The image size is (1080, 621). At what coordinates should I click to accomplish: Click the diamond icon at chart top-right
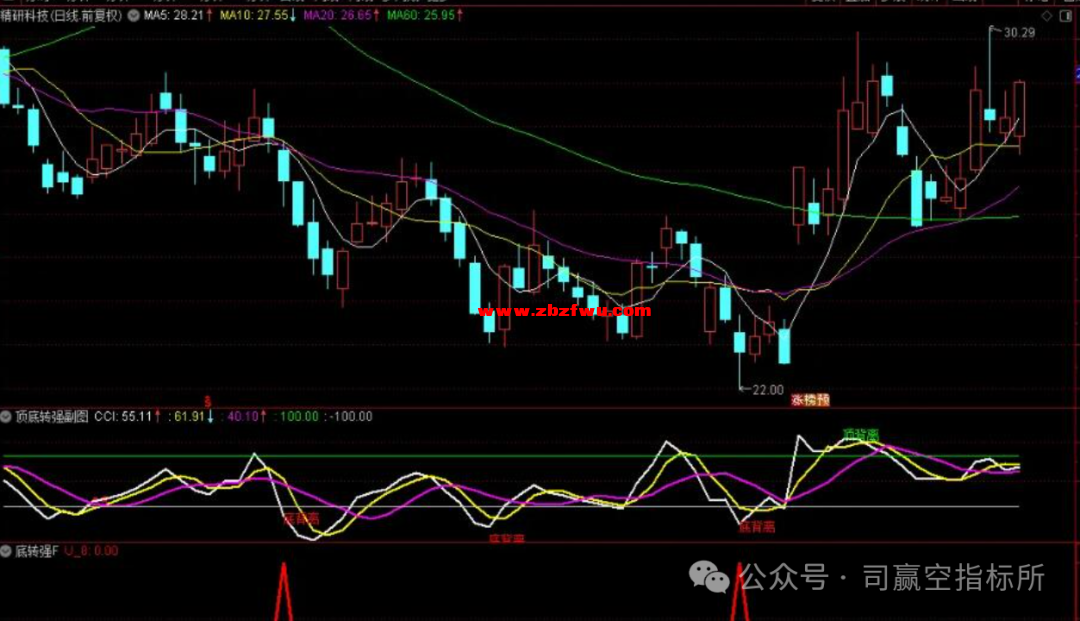pos(1047,16)
